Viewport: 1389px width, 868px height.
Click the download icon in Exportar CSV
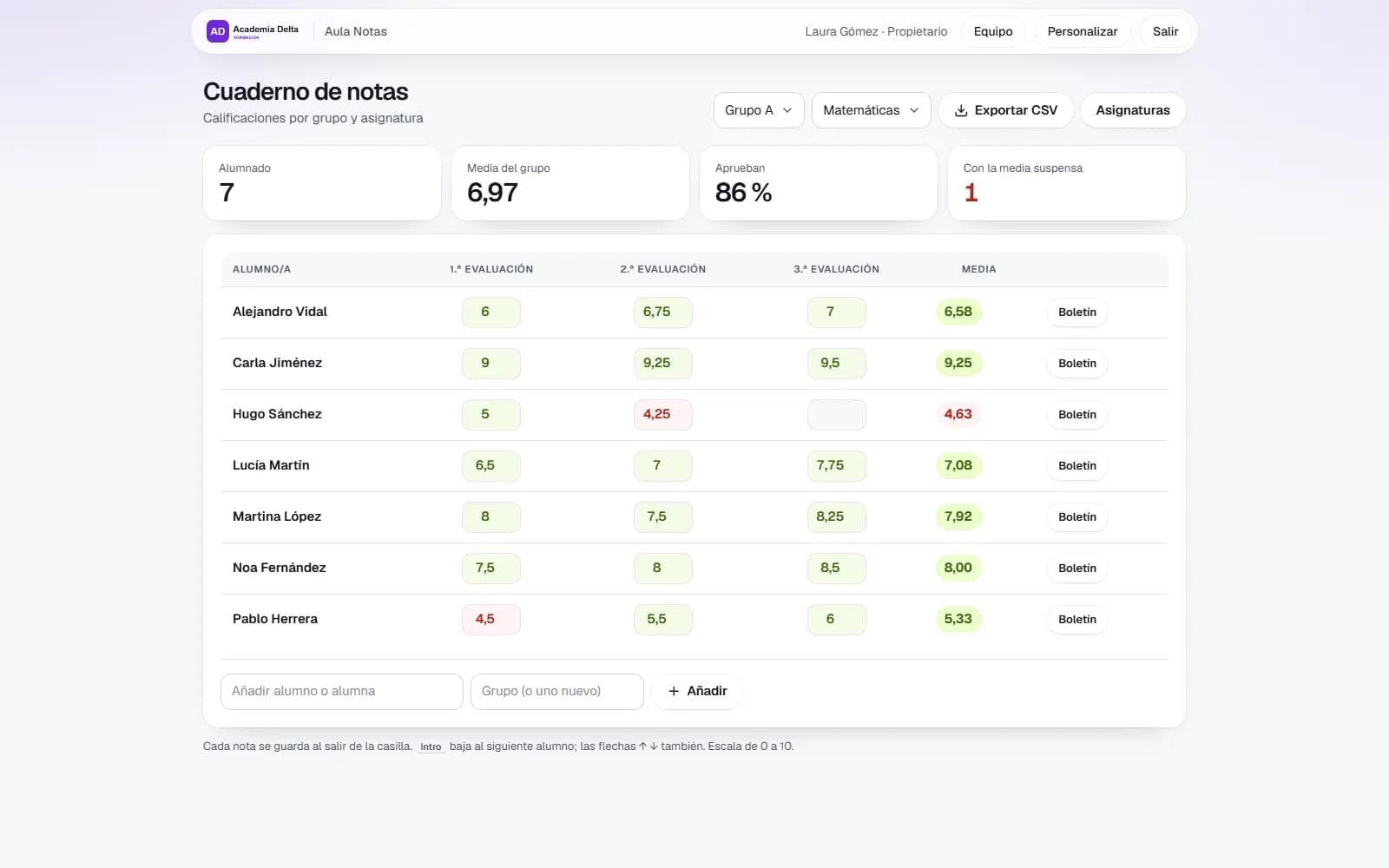tap(961, 110)
